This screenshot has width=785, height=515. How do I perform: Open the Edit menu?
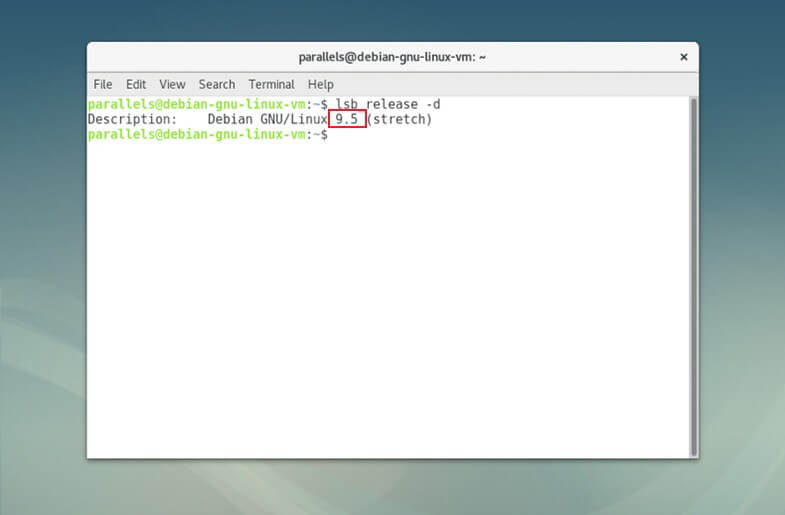click(x=136, y=84)
